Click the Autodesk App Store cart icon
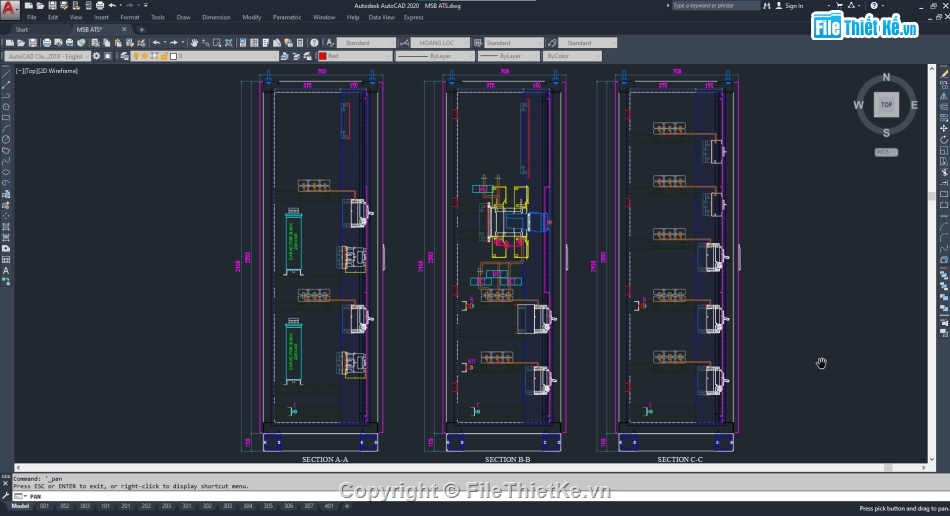The width and height of the screenshot is (950, 516). [839, 5]
